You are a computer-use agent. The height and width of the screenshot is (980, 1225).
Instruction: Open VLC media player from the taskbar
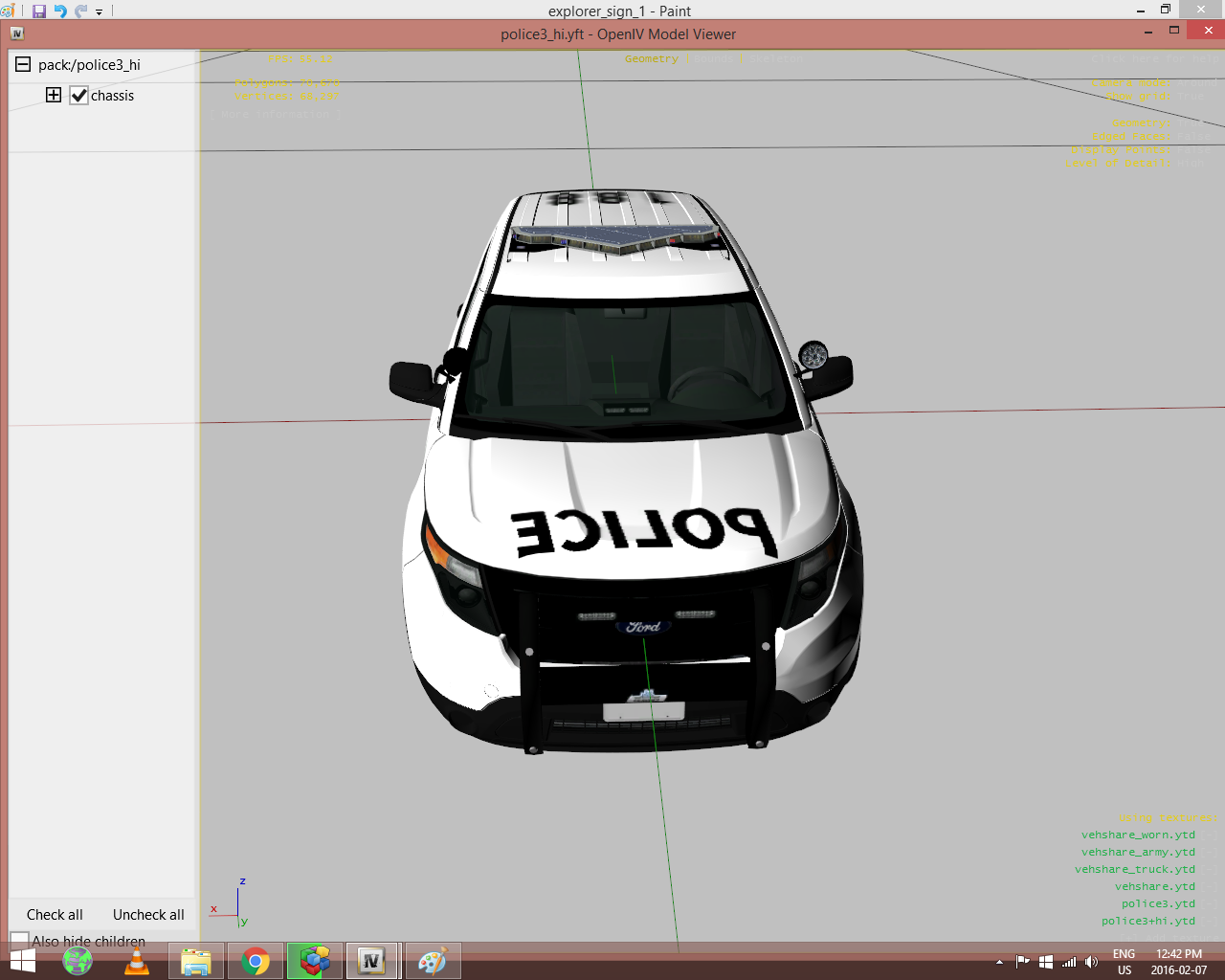coord(137,961)
